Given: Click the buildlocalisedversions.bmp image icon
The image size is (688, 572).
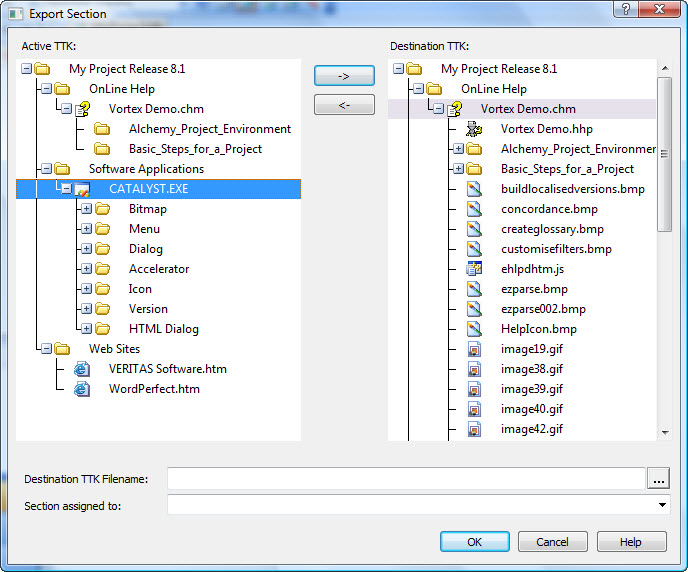Looking at the screenshot, I should 474,189.
